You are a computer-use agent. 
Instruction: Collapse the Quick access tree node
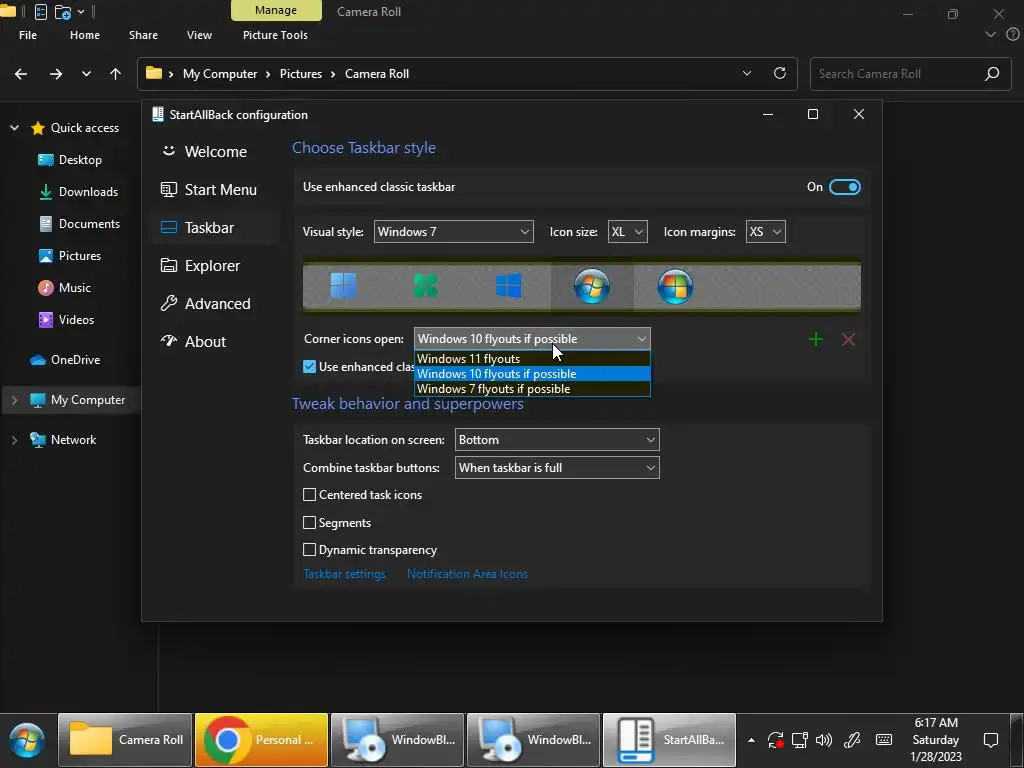[14, 128]
